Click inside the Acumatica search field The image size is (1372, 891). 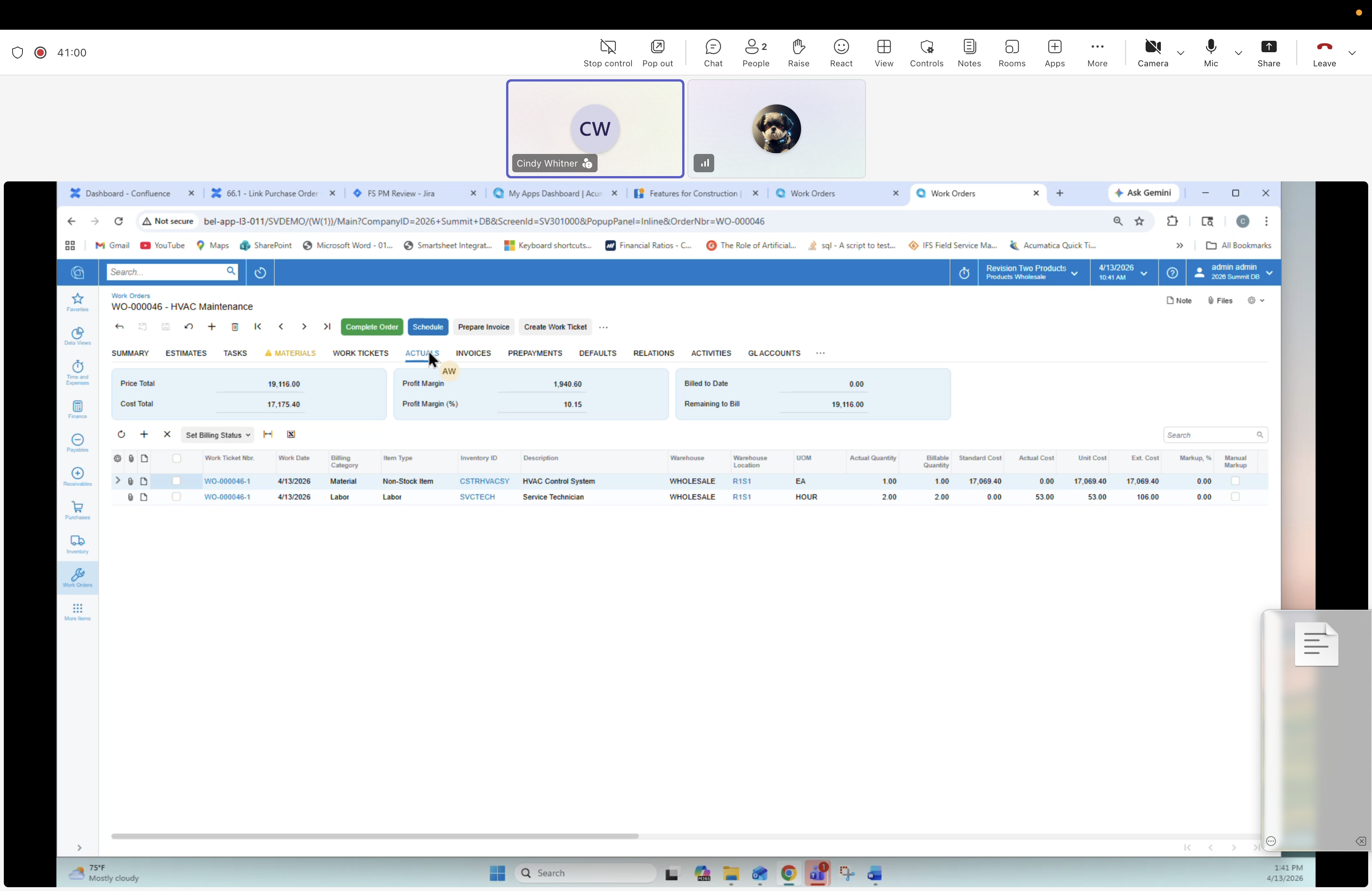(x=167, y=271)
